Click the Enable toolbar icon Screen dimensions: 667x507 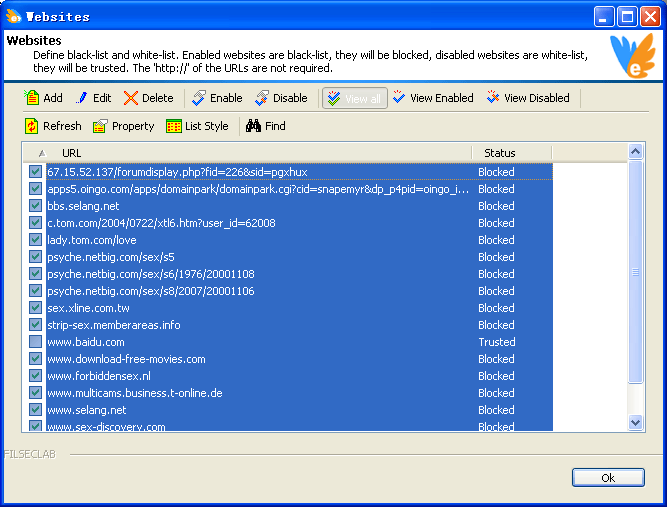(200, 98)
